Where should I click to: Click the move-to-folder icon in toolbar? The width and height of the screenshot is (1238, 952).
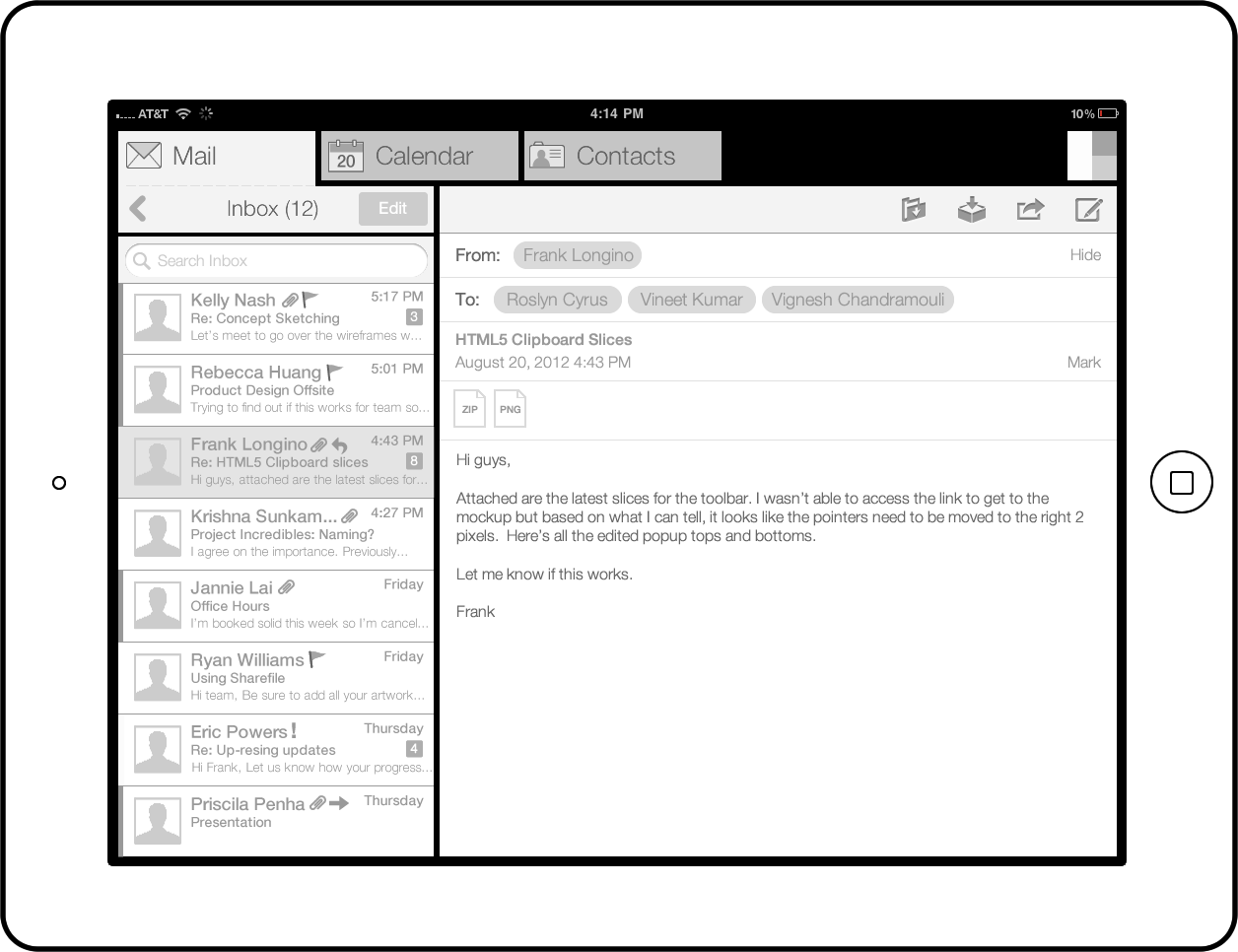click(x=914, y=209)
